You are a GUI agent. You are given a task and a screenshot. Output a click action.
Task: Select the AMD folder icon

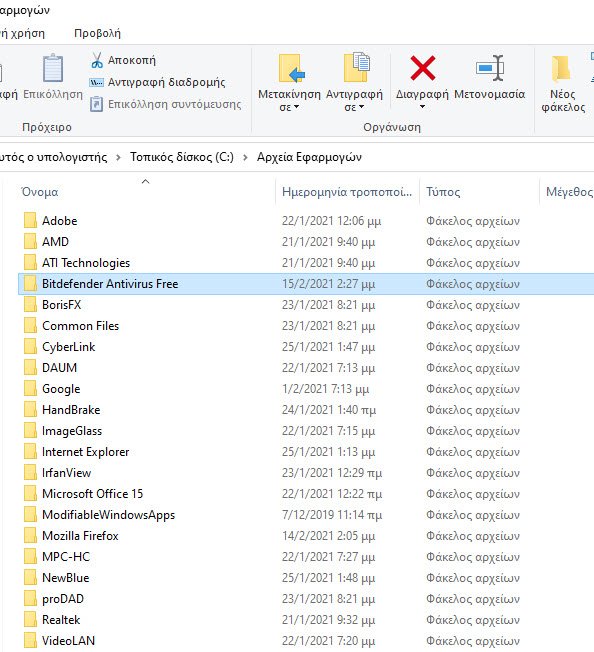pos(30,242)
